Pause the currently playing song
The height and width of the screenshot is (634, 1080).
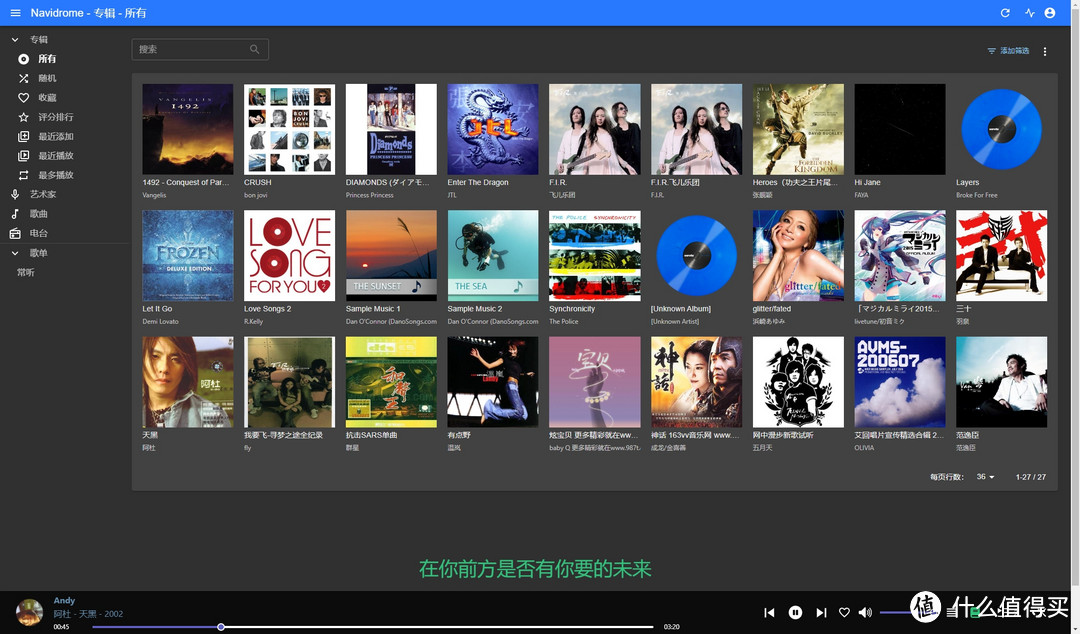[795, 612]
